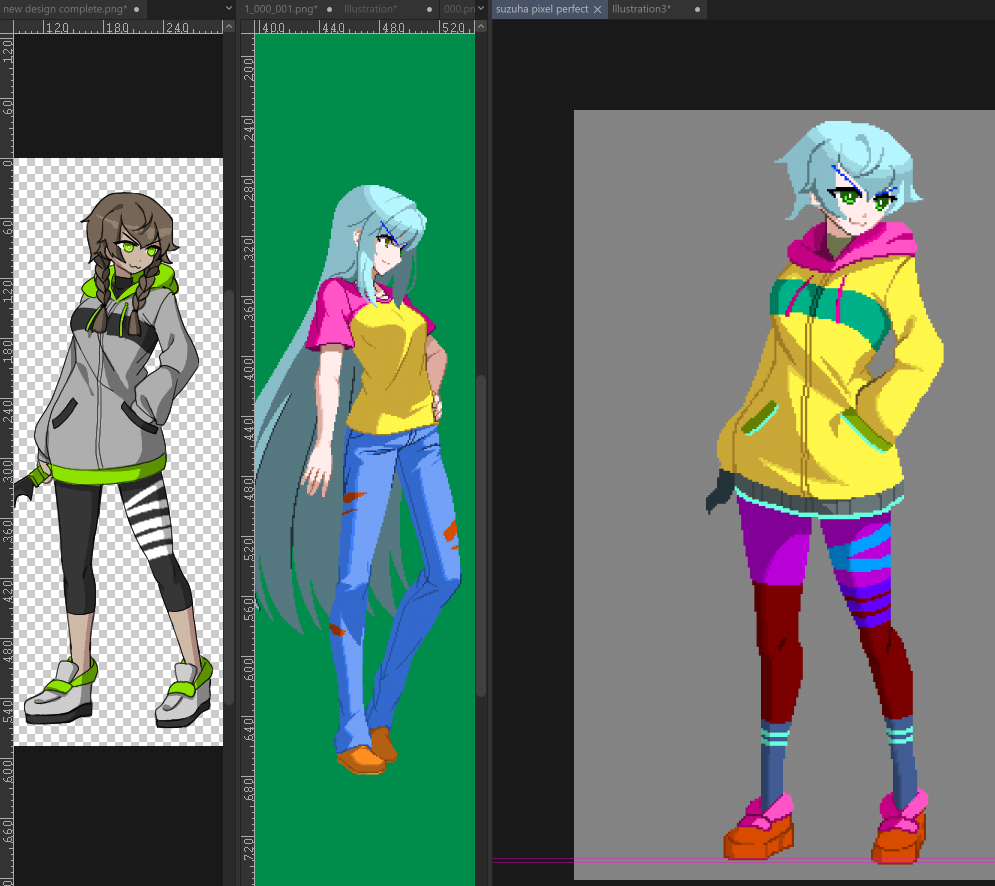The width and height of the screenshot is (995, 886).
Task: Click the middle pane's vertical scrollbar thumb
Action: [482, 536]
